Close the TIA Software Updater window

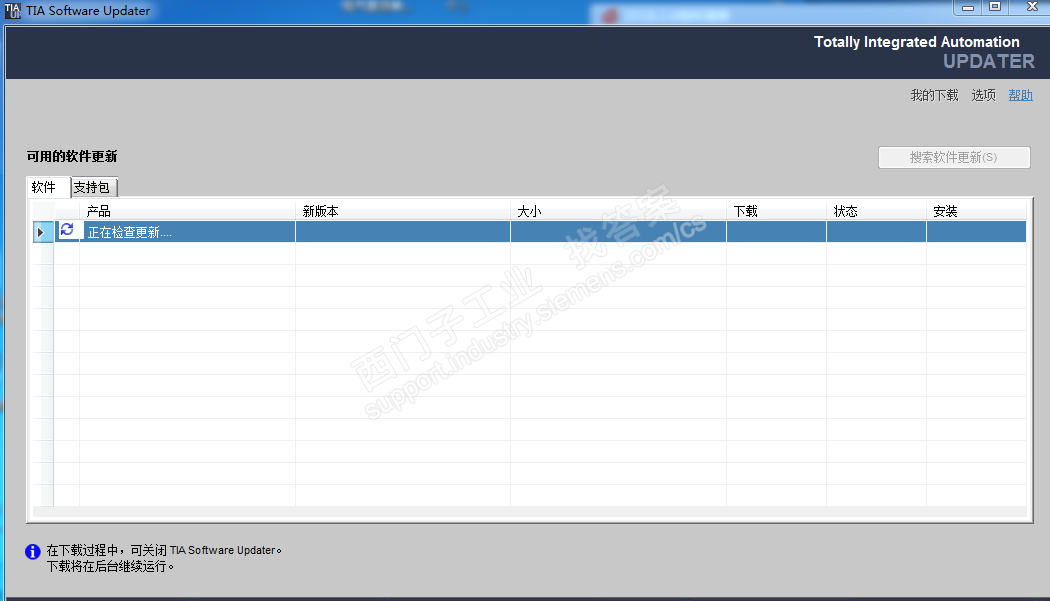pyautogui.click(x=1033, y=7)
